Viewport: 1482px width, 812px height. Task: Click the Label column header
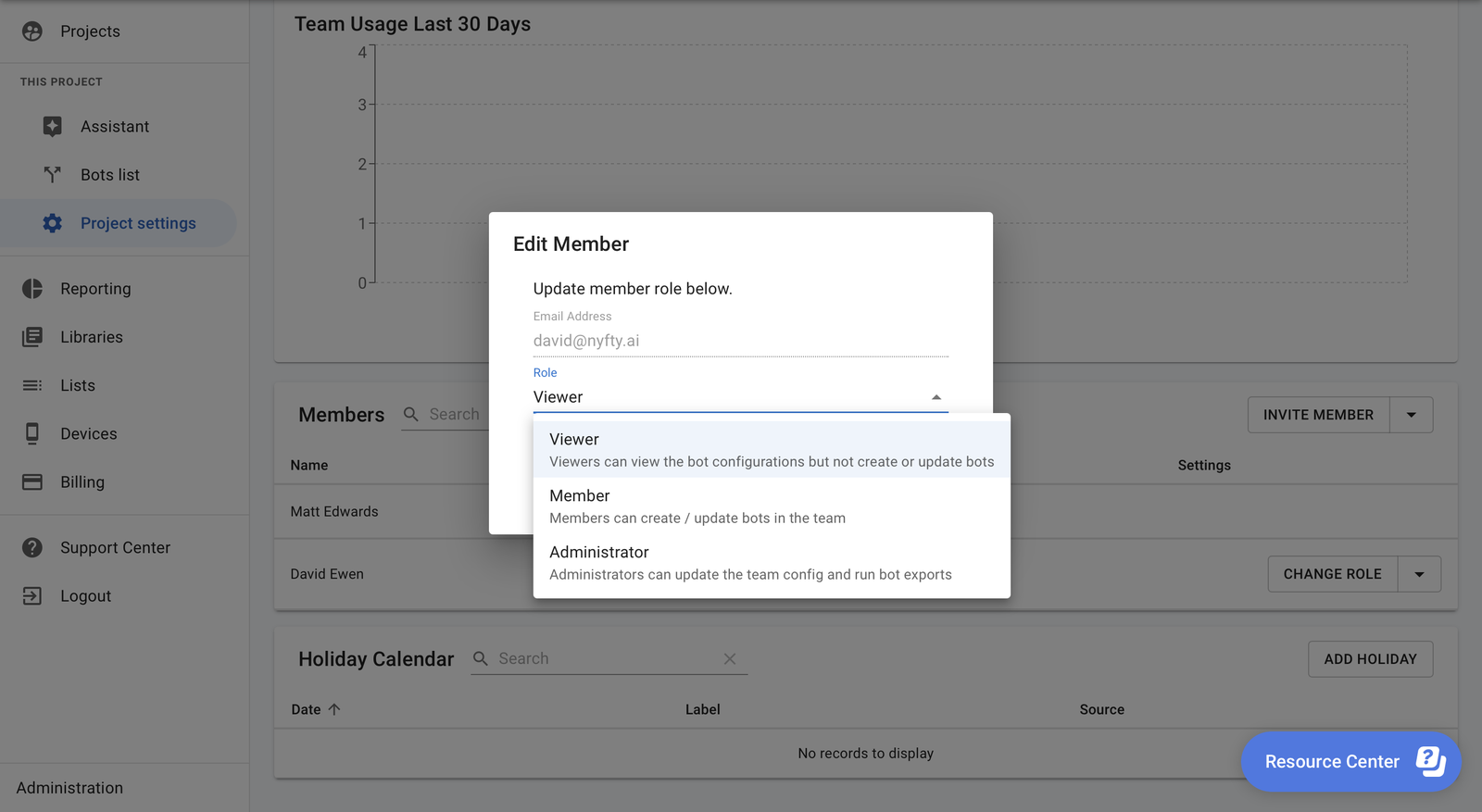[x=702, y=709]
